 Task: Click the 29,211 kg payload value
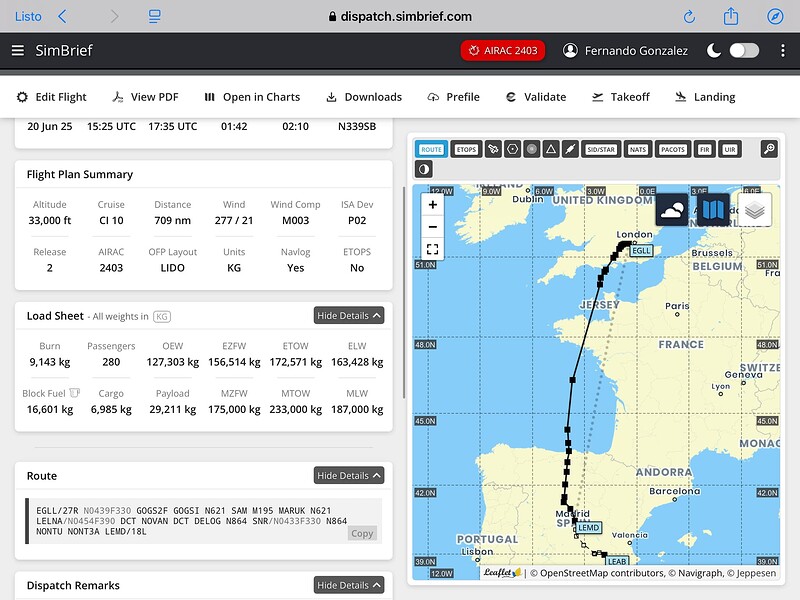click(172, 409)
